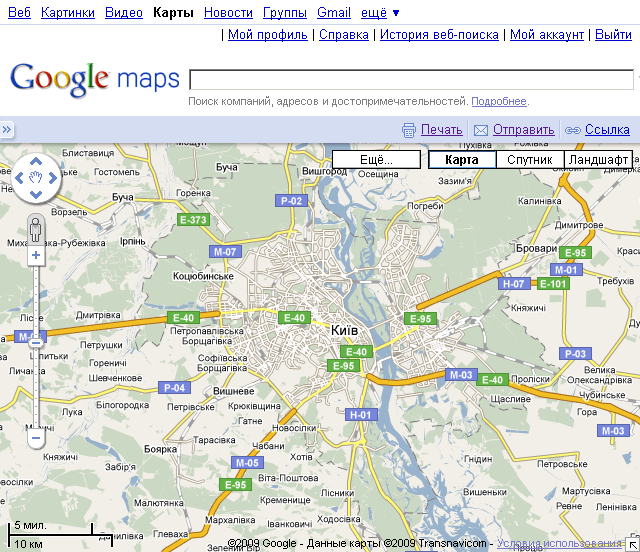This screenshot has height=552, width=640.
Task: Click the envelope icon next to Отправить
Action: pyautogui.click(x=481, y=130)
